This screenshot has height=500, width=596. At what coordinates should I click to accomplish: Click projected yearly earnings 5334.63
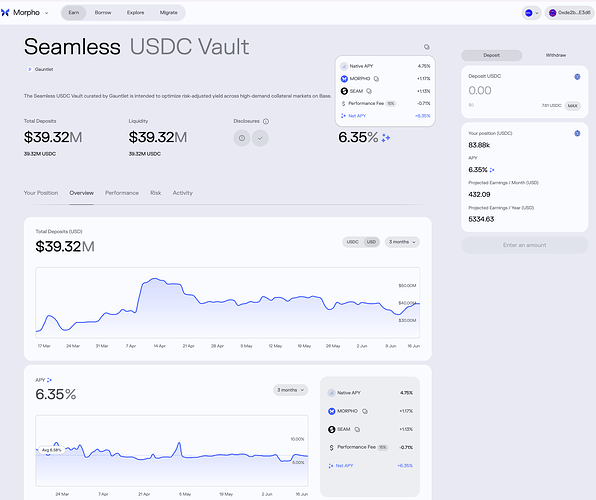pyautogui.click(x=481, y=219)
